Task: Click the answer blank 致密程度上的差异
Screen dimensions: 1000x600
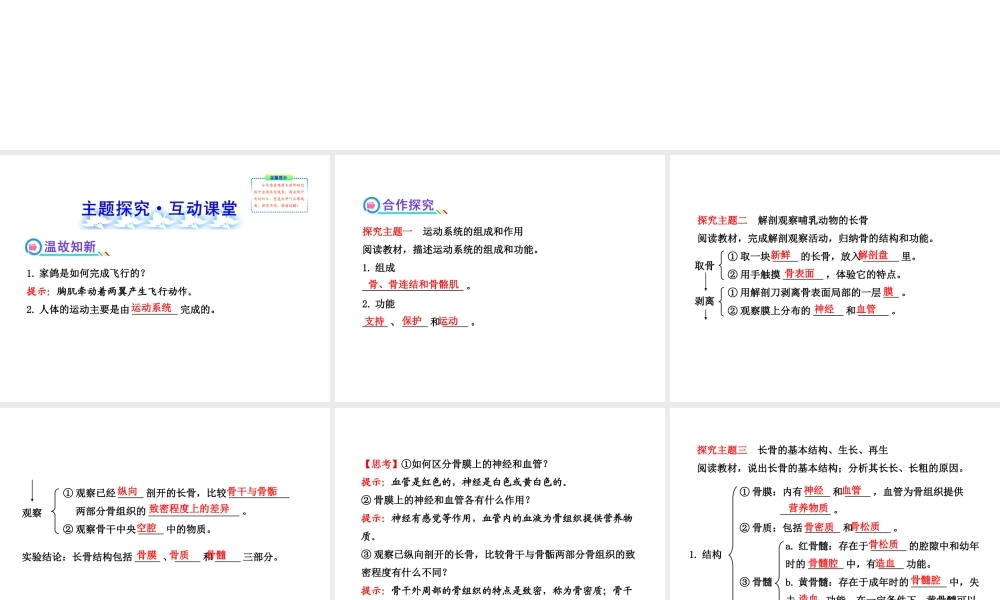Action: 189,509
